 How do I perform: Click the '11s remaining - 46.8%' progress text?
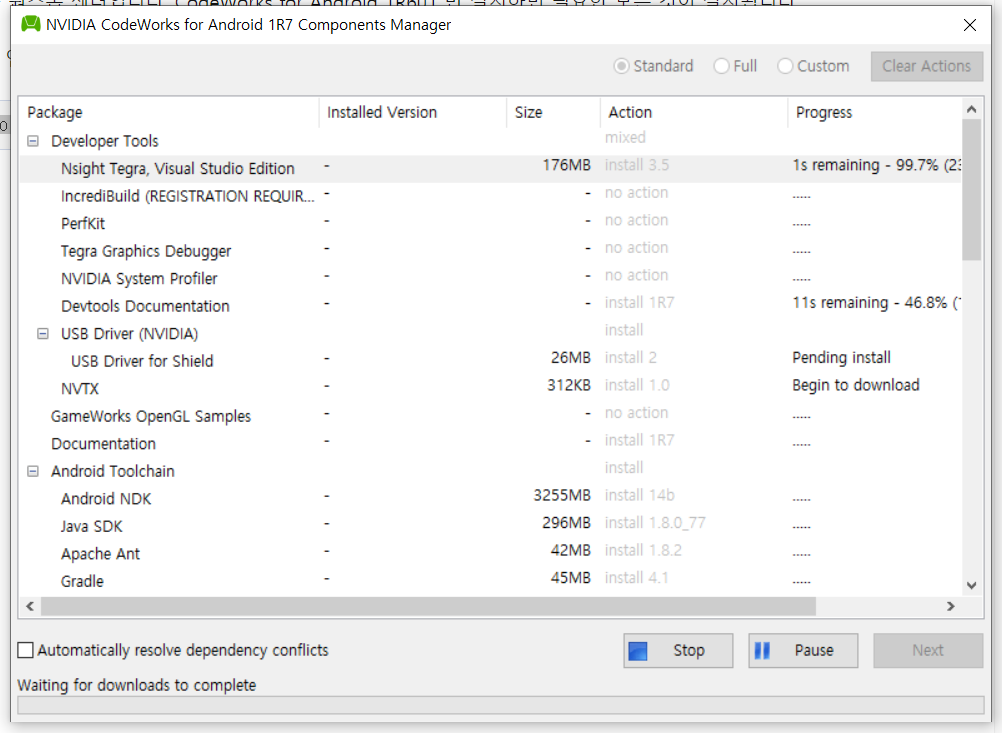tap(875, 302)
